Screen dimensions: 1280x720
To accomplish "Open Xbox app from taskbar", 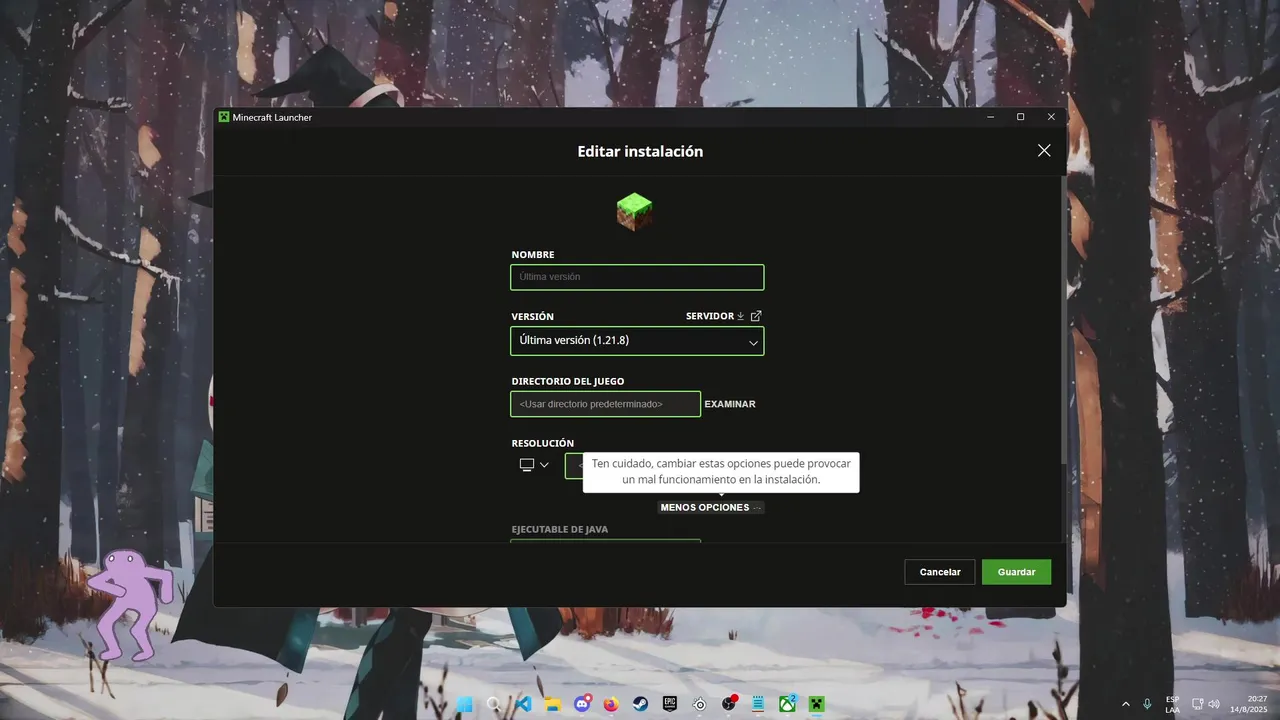I will click(x=788, y=704).
